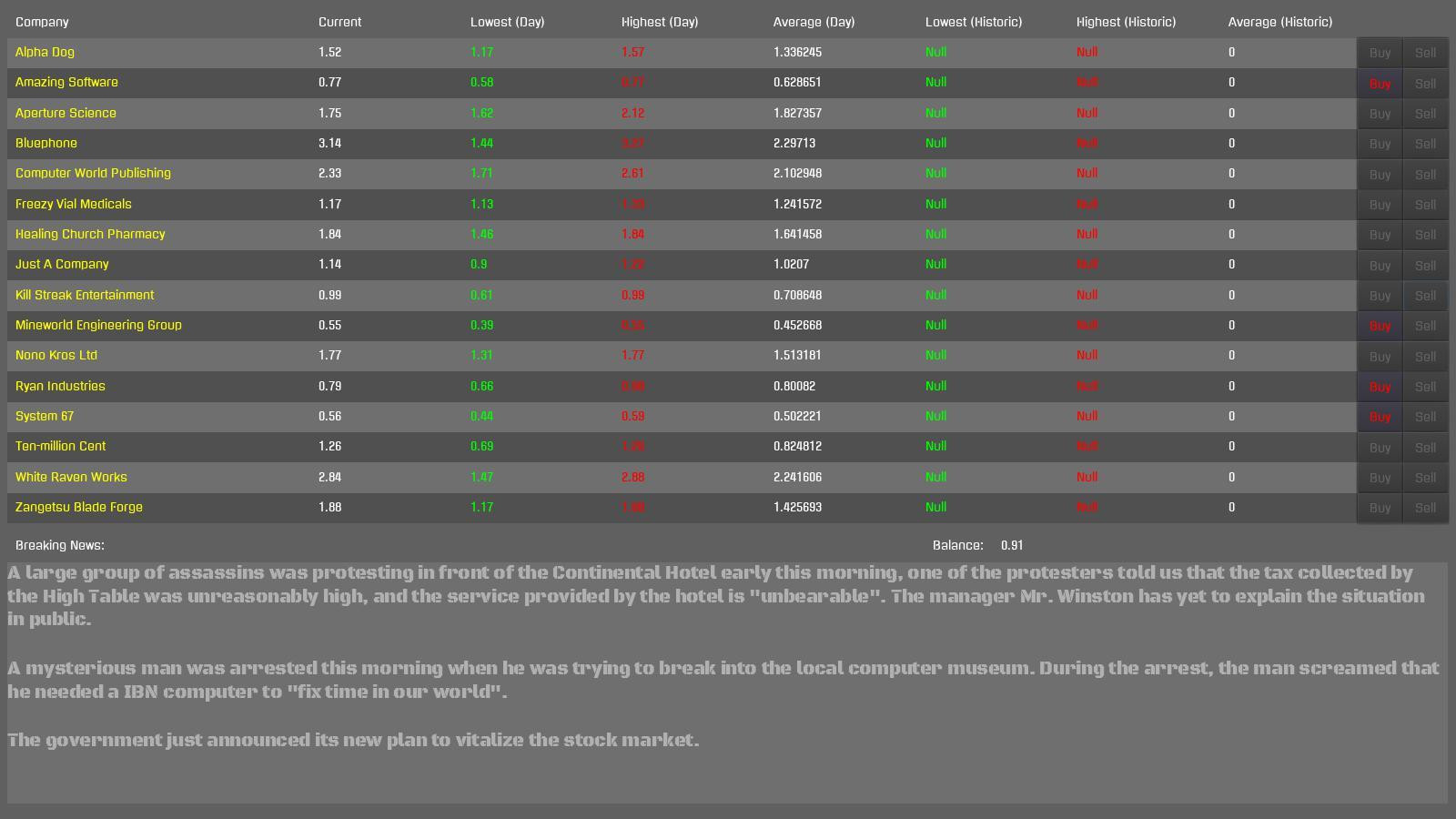The height and width of the screenshot is (819, 1456).
Task: Click Buy on Aperture Science row
Action: click(x=1380, y=114)
